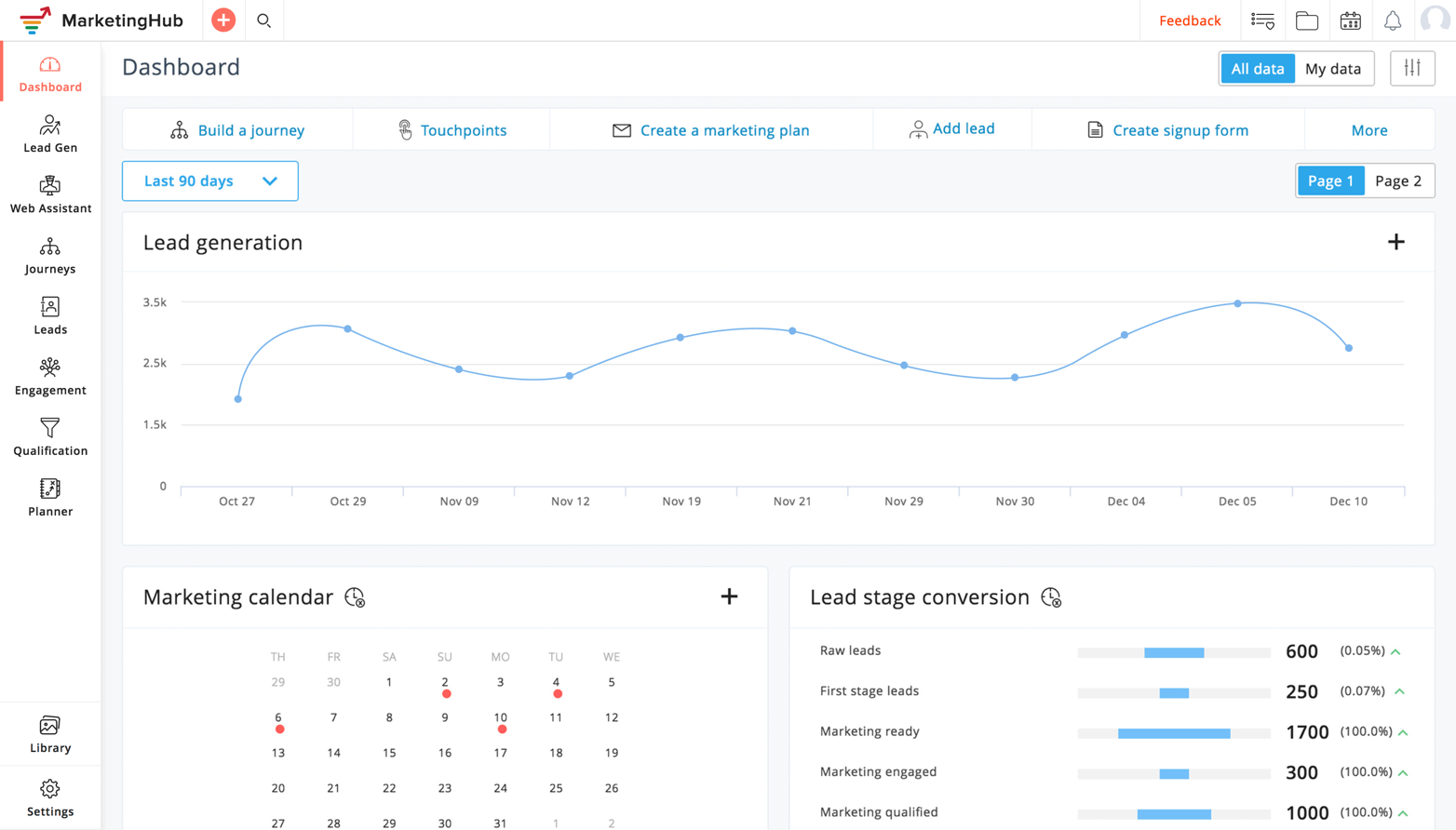
Task: Click clock icon next to Marketing calendar
Action: (x=355, y=597)
